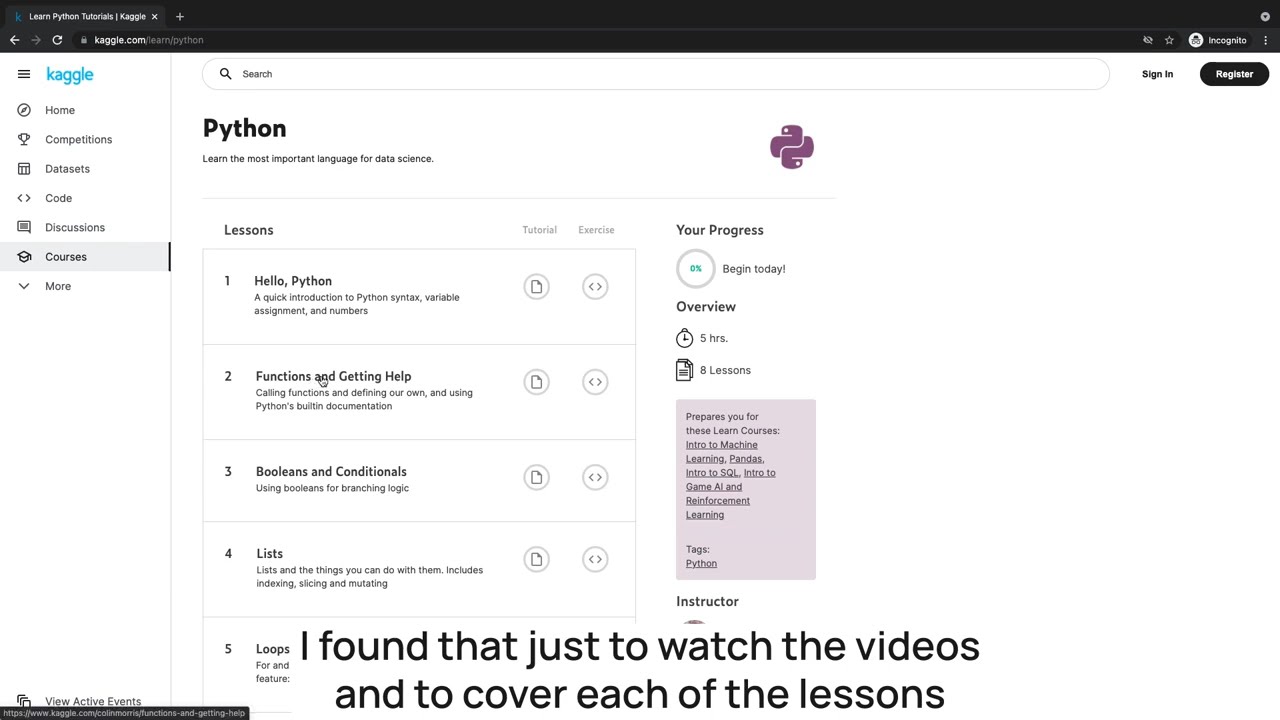Image resolution: width=1280 pixels, height=720 pixels.
Task: Follow the Pandas course link
Action: pos(745,458)
